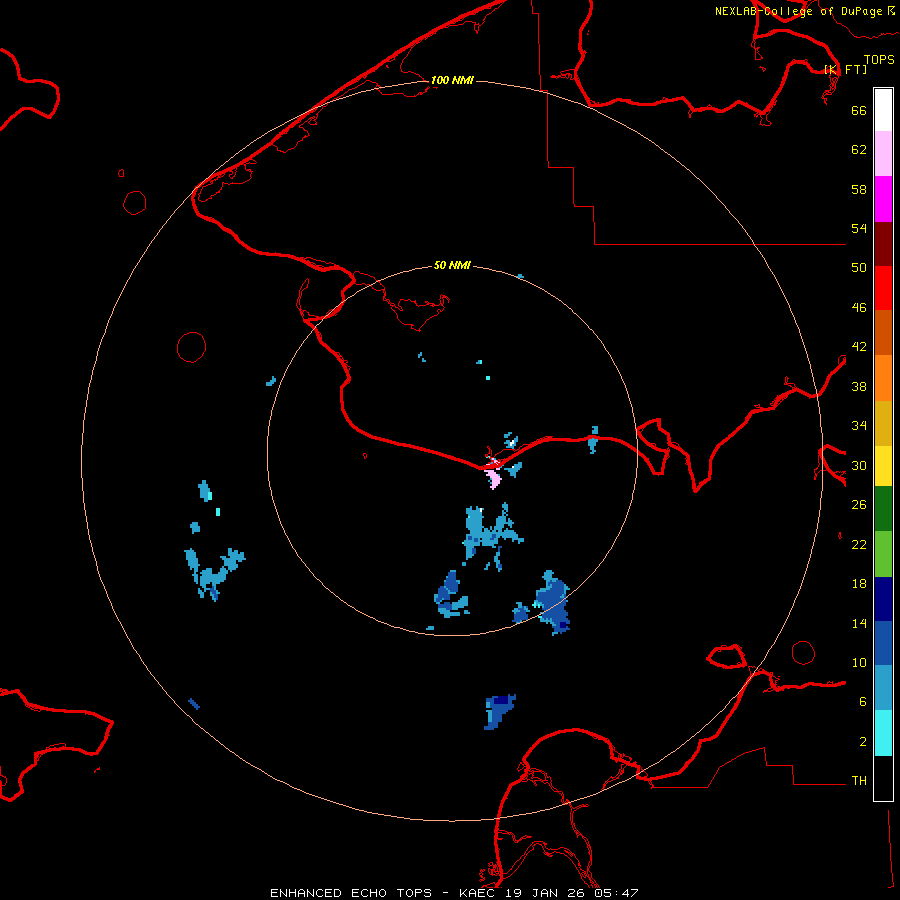Click the yellow color bar segment
The image size is (900, 900).
(883, 466)
